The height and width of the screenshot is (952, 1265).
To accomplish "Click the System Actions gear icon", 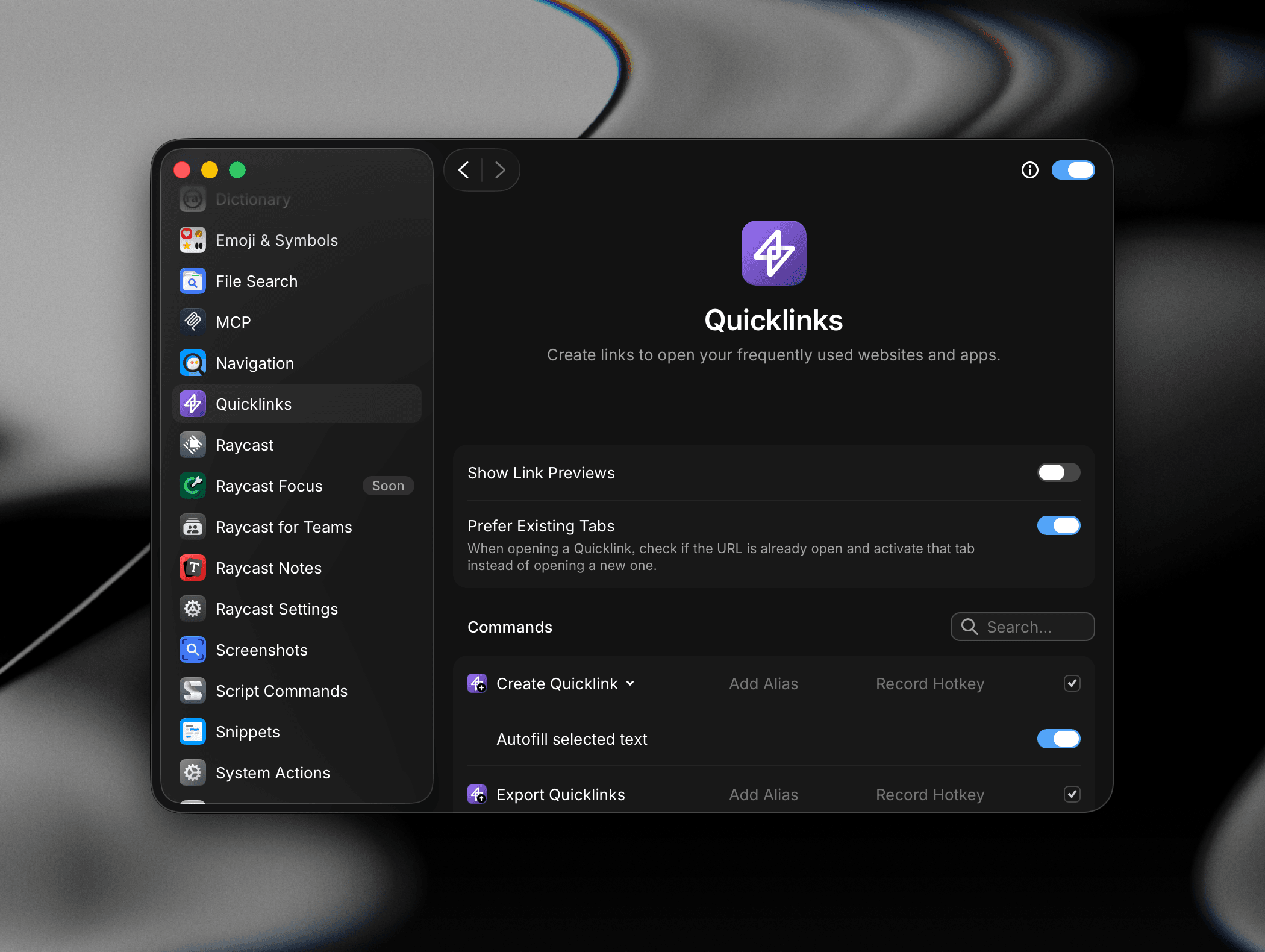I will coord(193,773).
